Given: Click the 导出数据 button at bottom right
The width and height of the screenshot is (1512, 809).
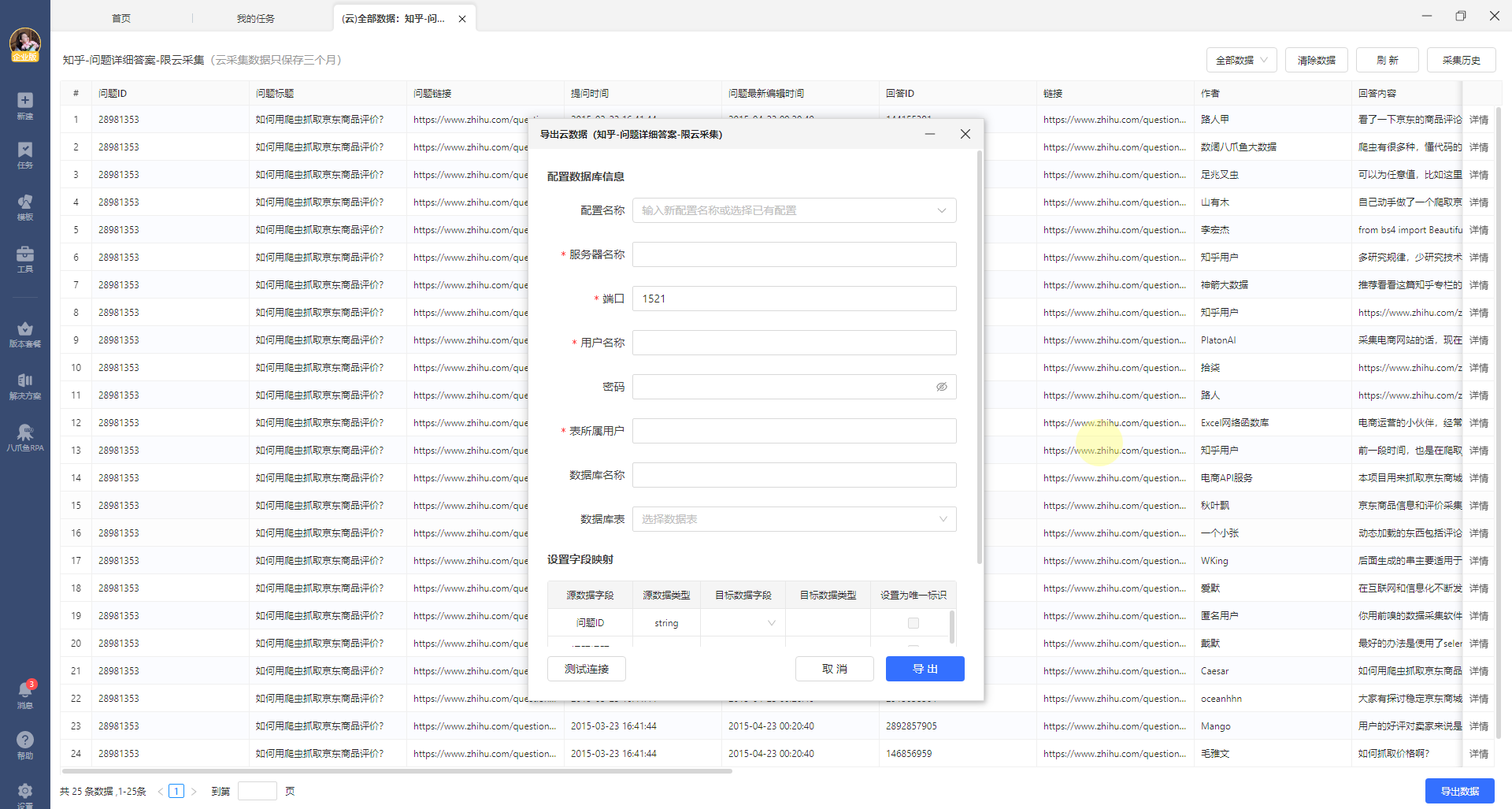Looking at the screenshot, I should pyautogui.click(x=1460, y=791).
